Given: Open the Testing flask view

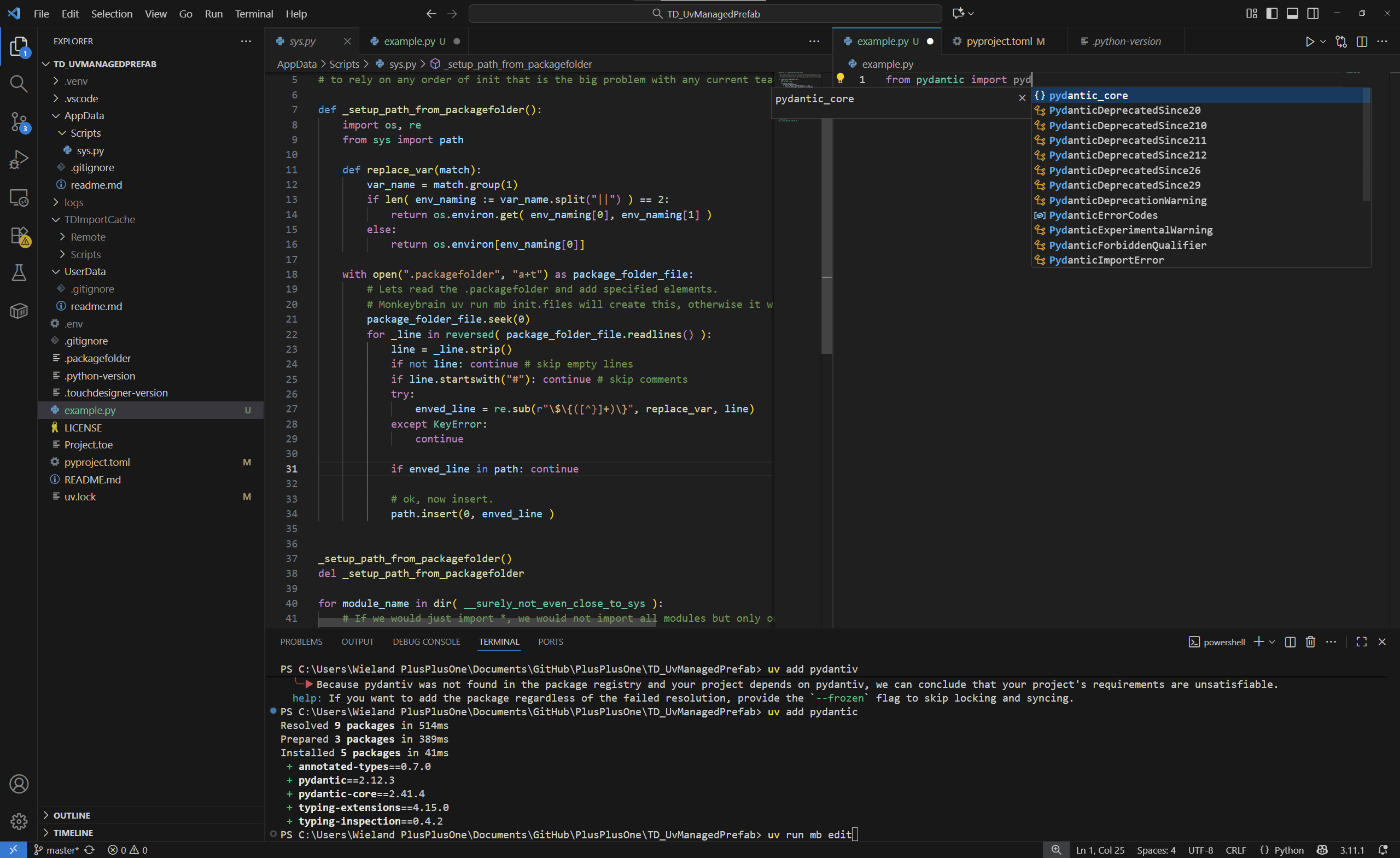Looking at the screenshot, I should pos(19,273).
